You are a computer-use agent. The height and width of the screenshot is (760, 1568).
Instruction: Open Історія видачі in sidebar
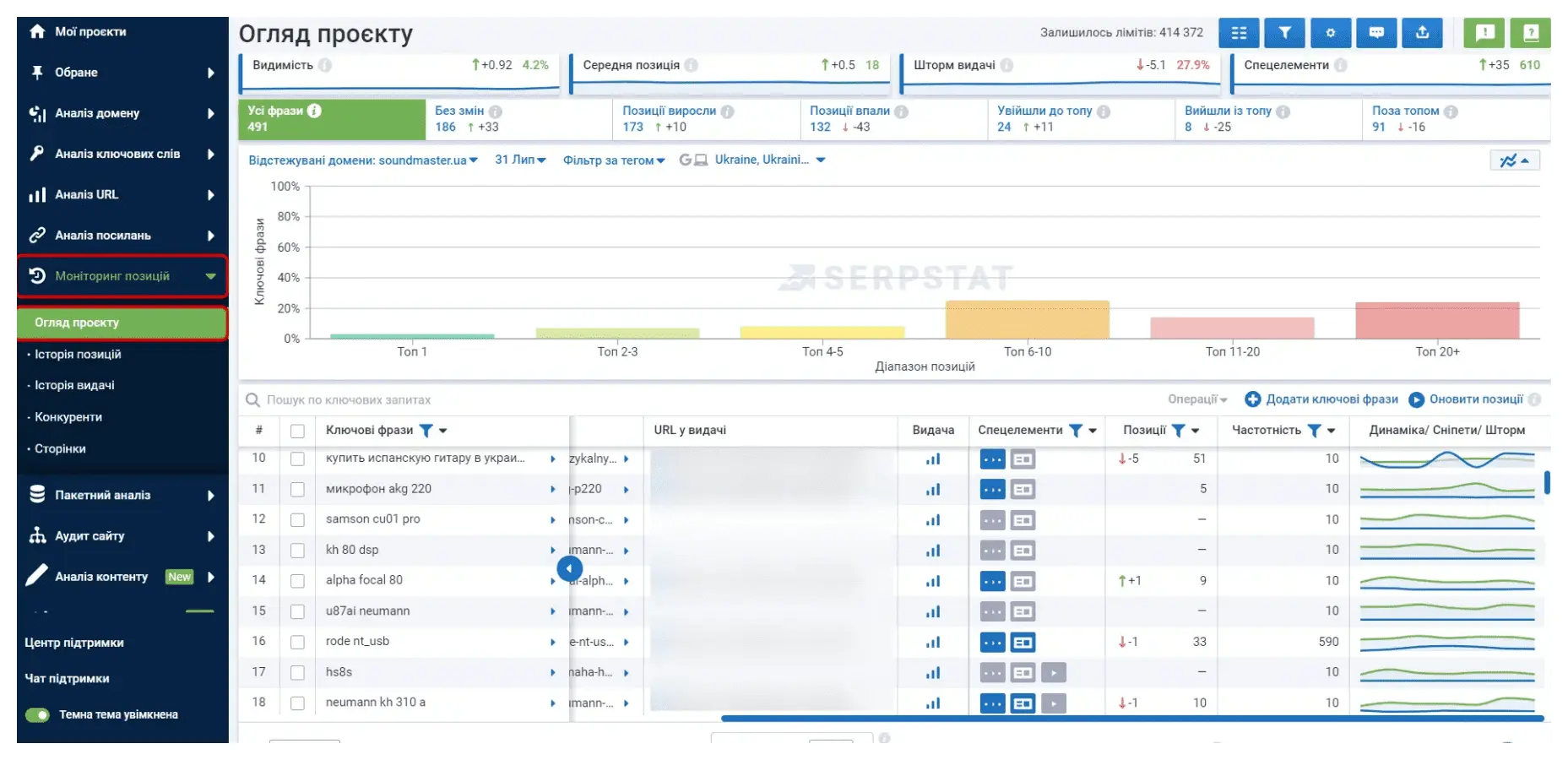tap(74, 385)
